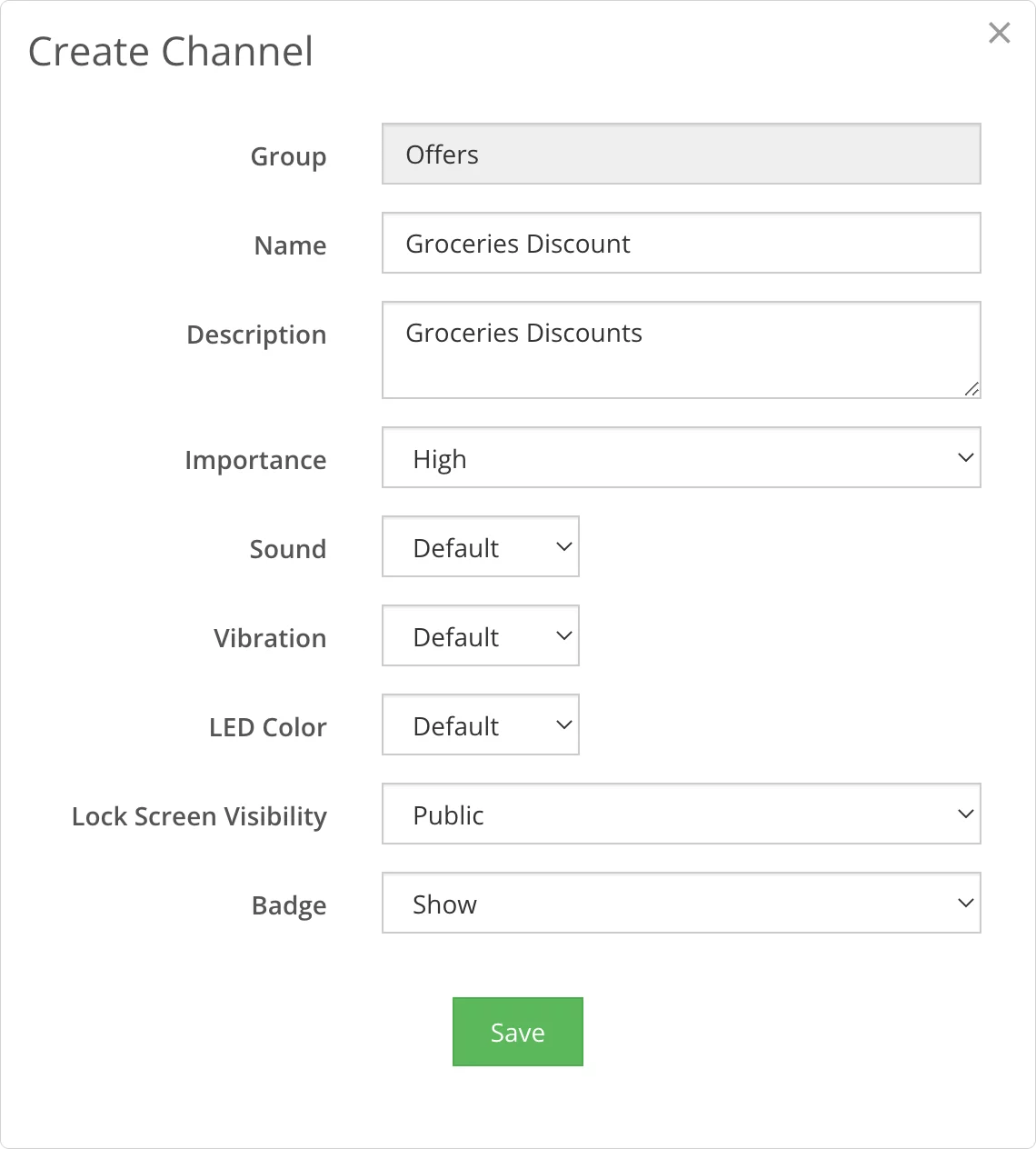This screenshot has width=1036, height=1149.
Task: Click the Importance label
Action: pyautogui.click(x=255, y=460)
